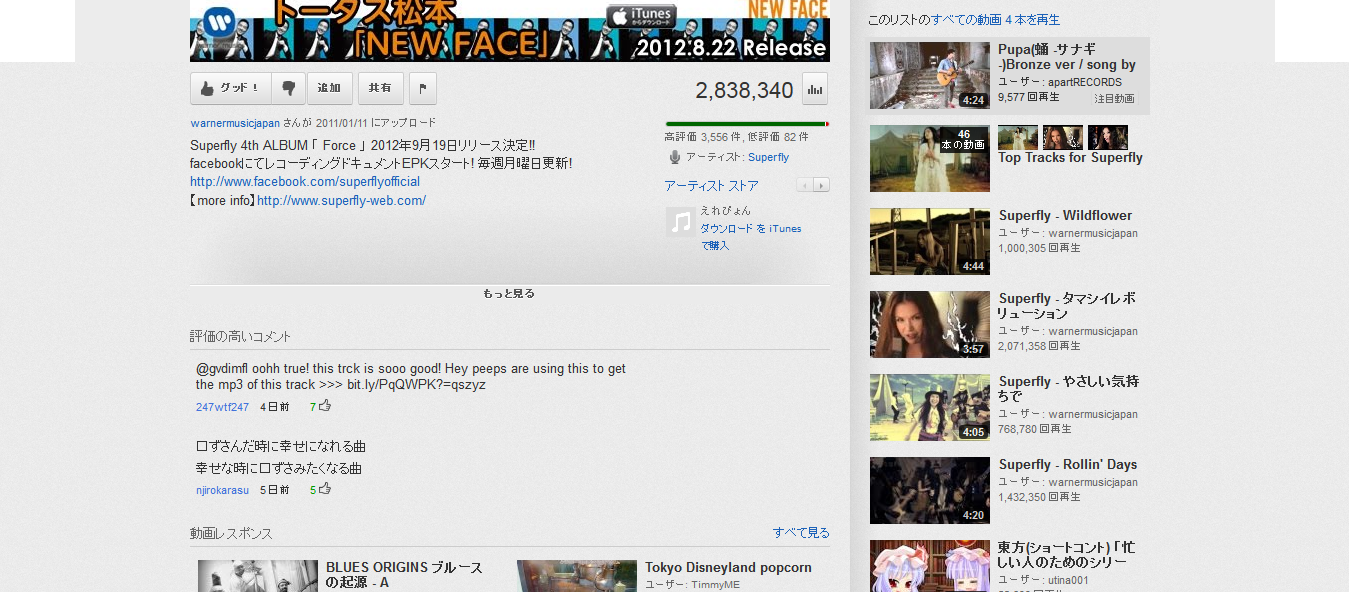This screenshot has height=592, width=1349.
Task: Open the アーティスト ストア link
Action: point(711,186)
